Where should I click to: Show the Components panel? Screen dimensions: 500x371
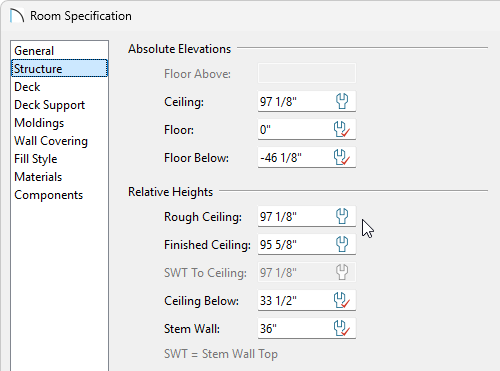[x=59, y=195]
